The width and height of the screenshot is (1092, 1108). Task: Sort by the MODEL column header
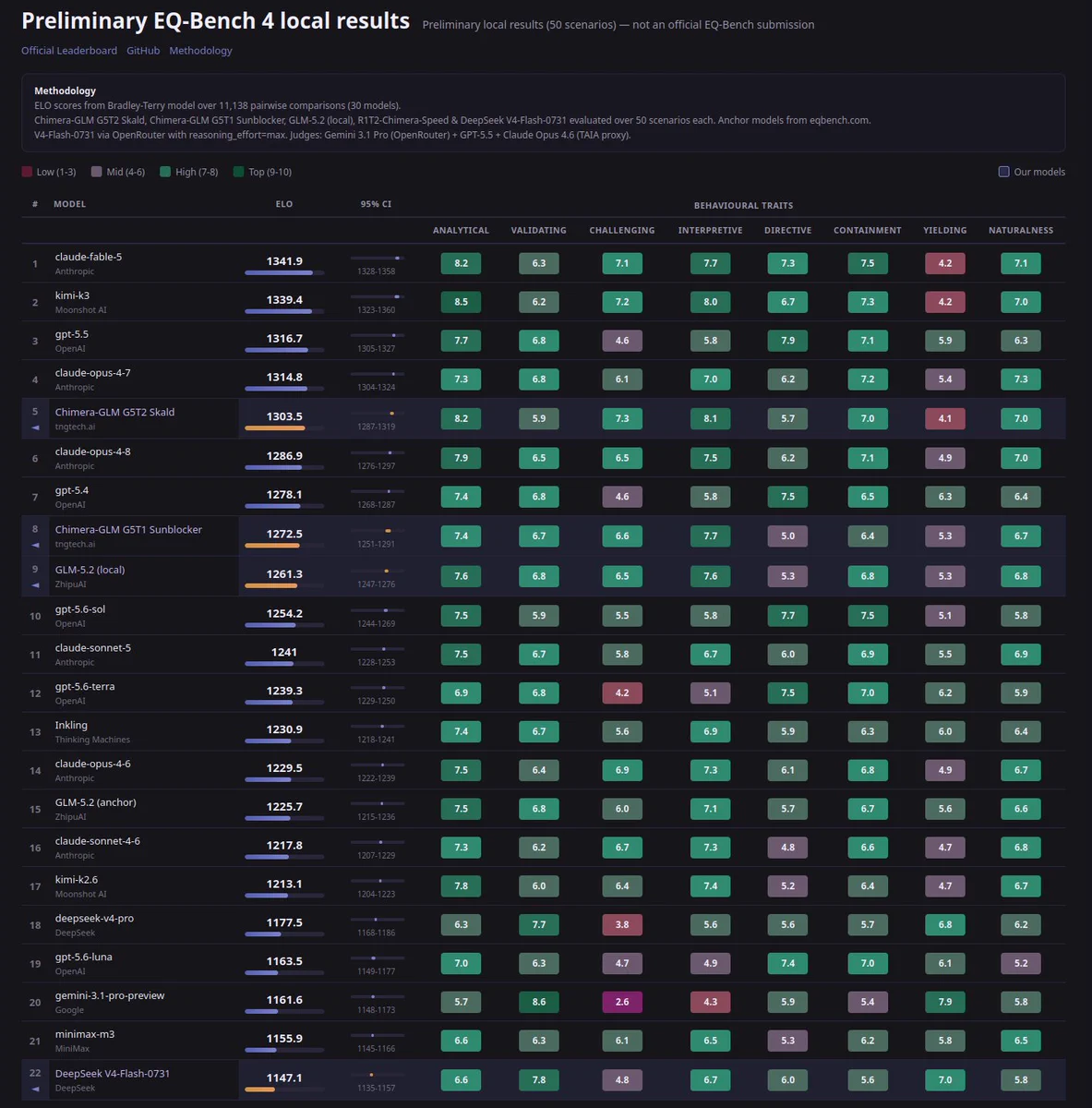69,204
